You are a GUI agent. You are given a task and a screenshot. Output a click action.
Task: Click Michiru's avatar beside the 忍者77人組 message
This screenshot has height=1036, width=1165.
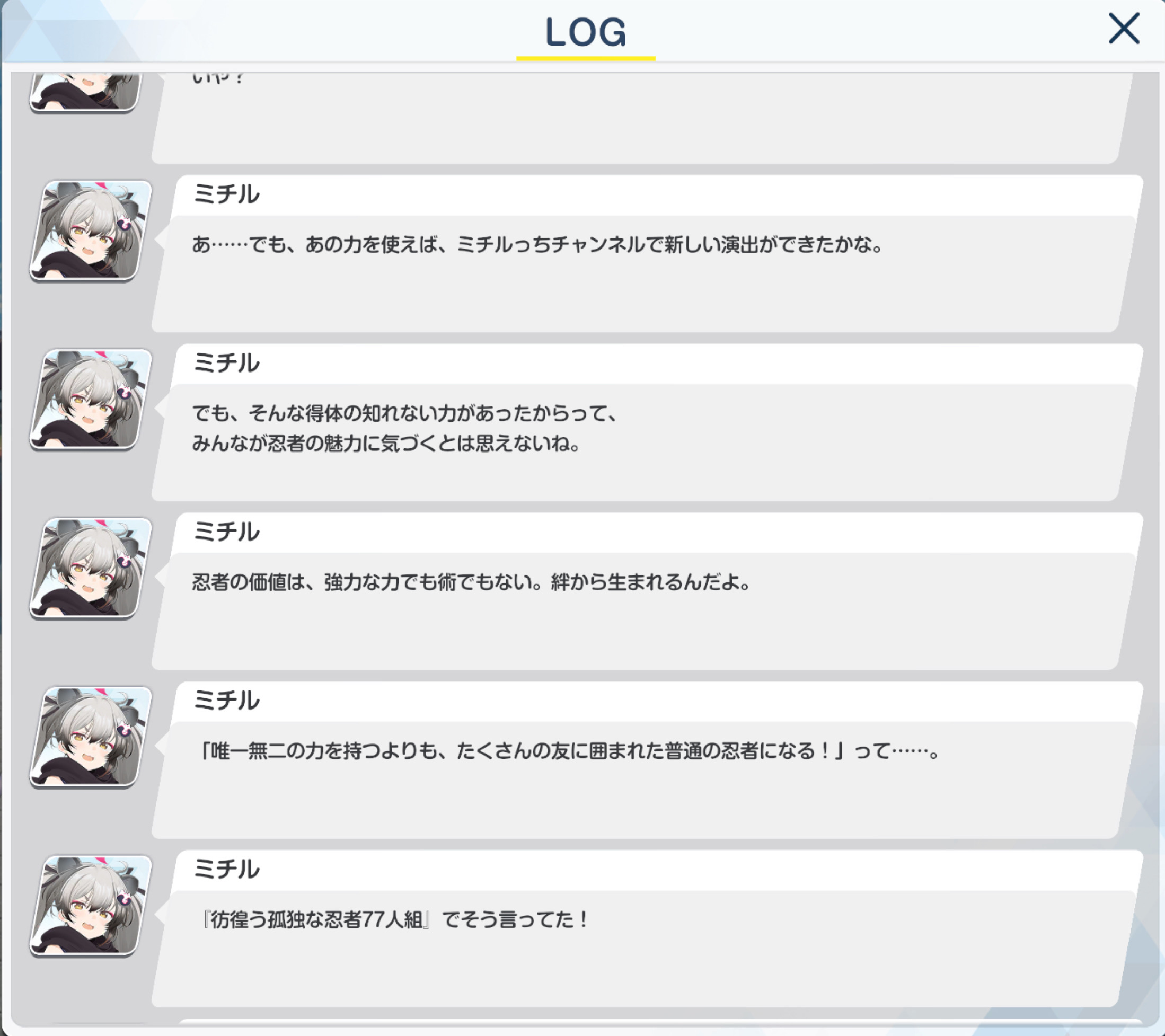[x=91, y=906]
